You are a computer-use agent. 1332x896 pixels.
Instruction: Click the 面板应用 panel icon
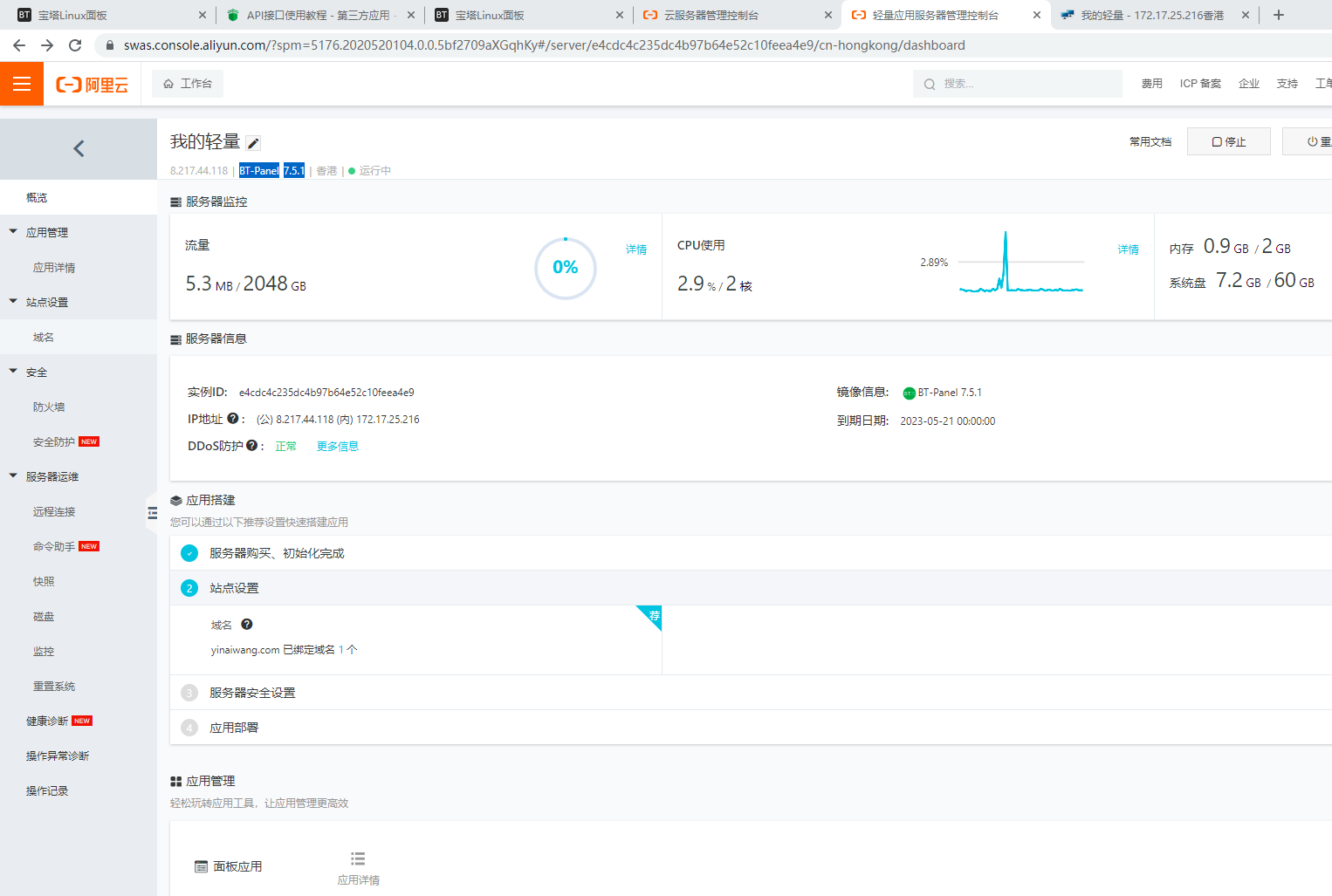coord(202,867)
